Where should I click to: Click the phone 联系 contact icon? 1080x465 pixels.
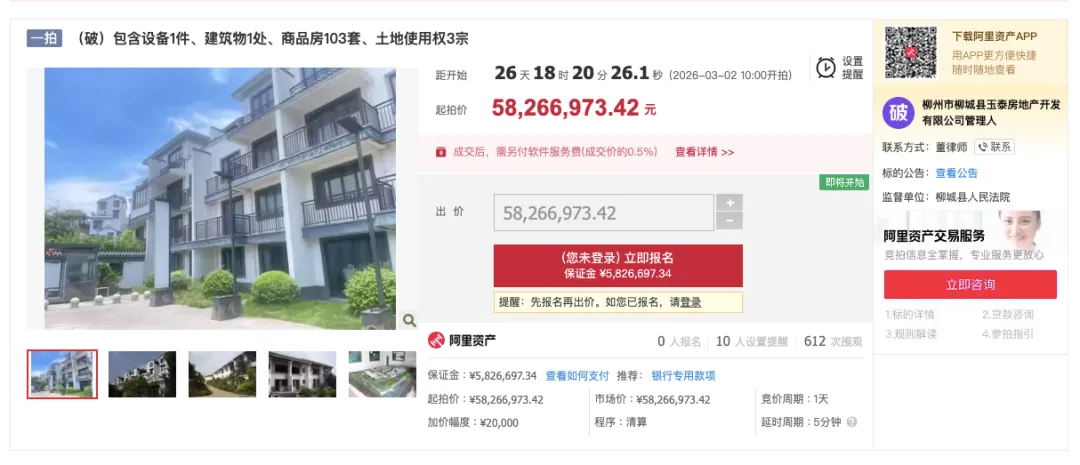point(994,147)
